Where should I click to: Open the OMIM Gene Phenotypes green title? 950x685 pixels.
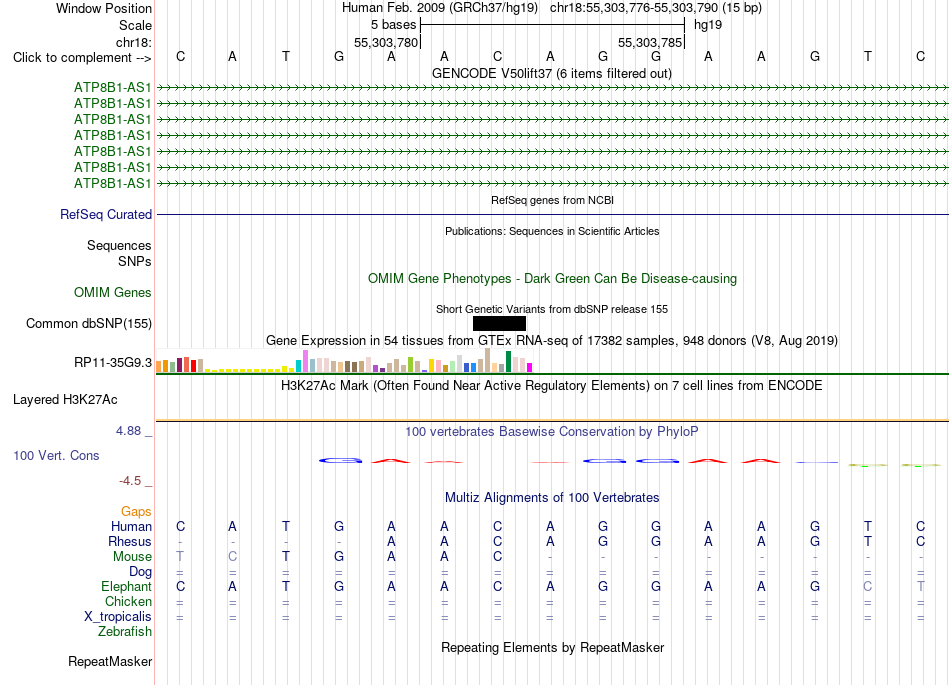[553, 279]
